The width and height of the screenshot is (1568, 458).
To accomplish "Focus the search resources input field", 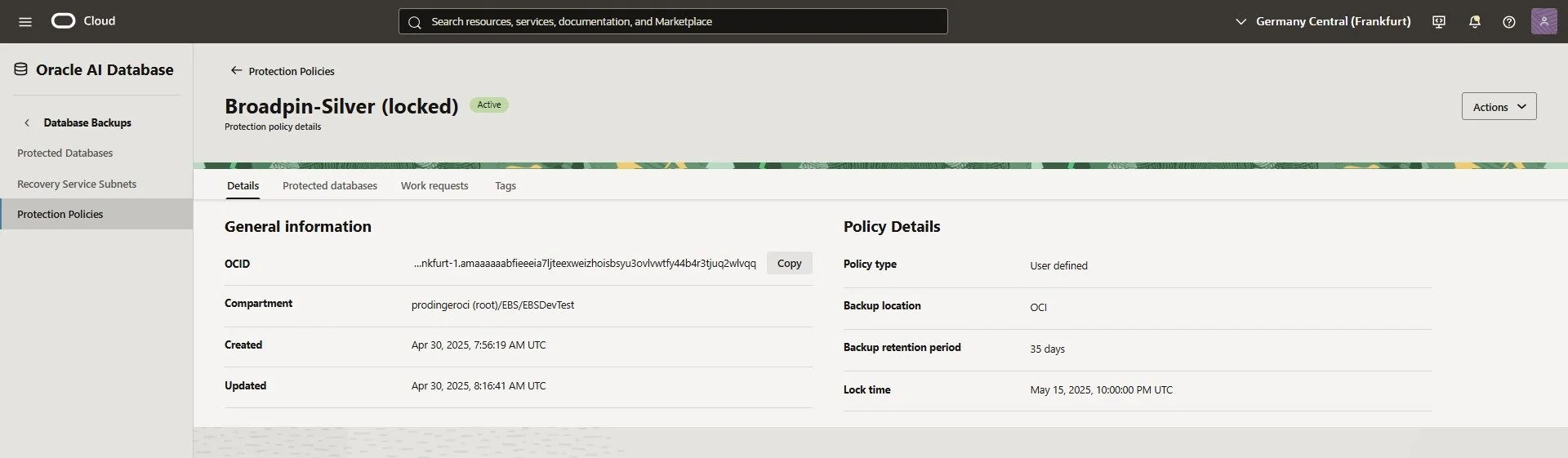I will point(673,21).
